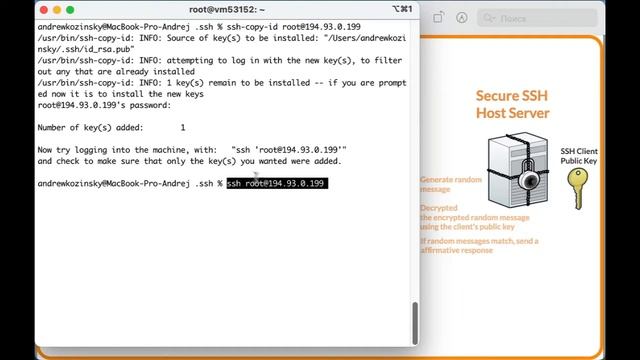The image size is (640, 360).
Task: Click the 'If random messages match' text
Action: tap(479, 245)
